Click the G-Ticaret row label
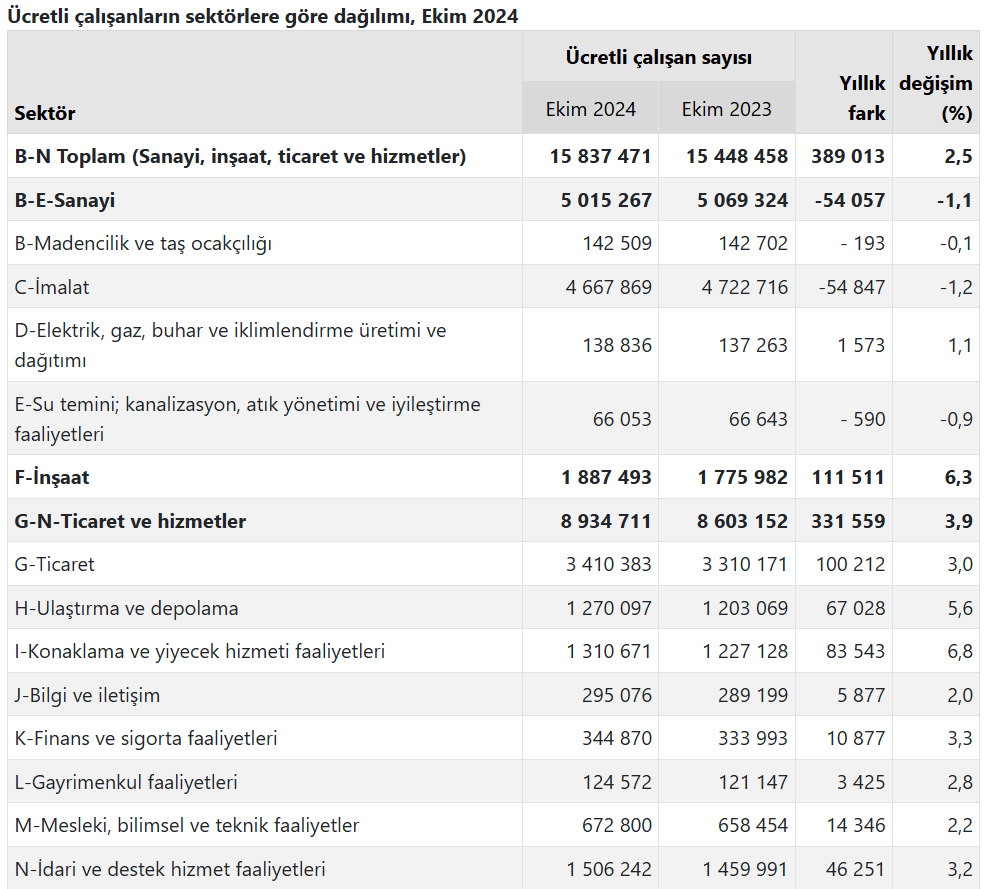This screenshot has height=889, width=984. (54, 565)
